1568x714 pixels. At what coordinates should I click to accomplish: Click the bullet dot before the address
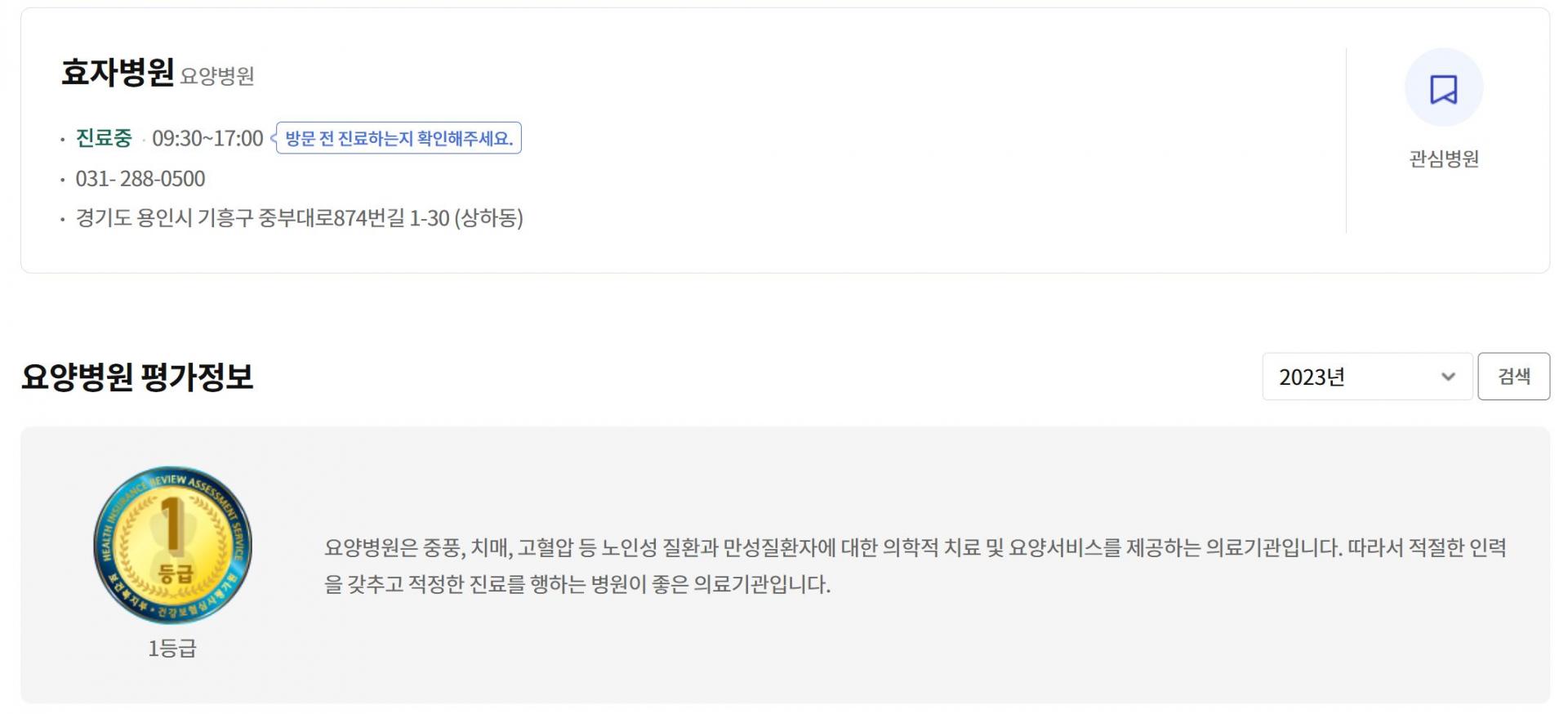click(x=62, y=219)
